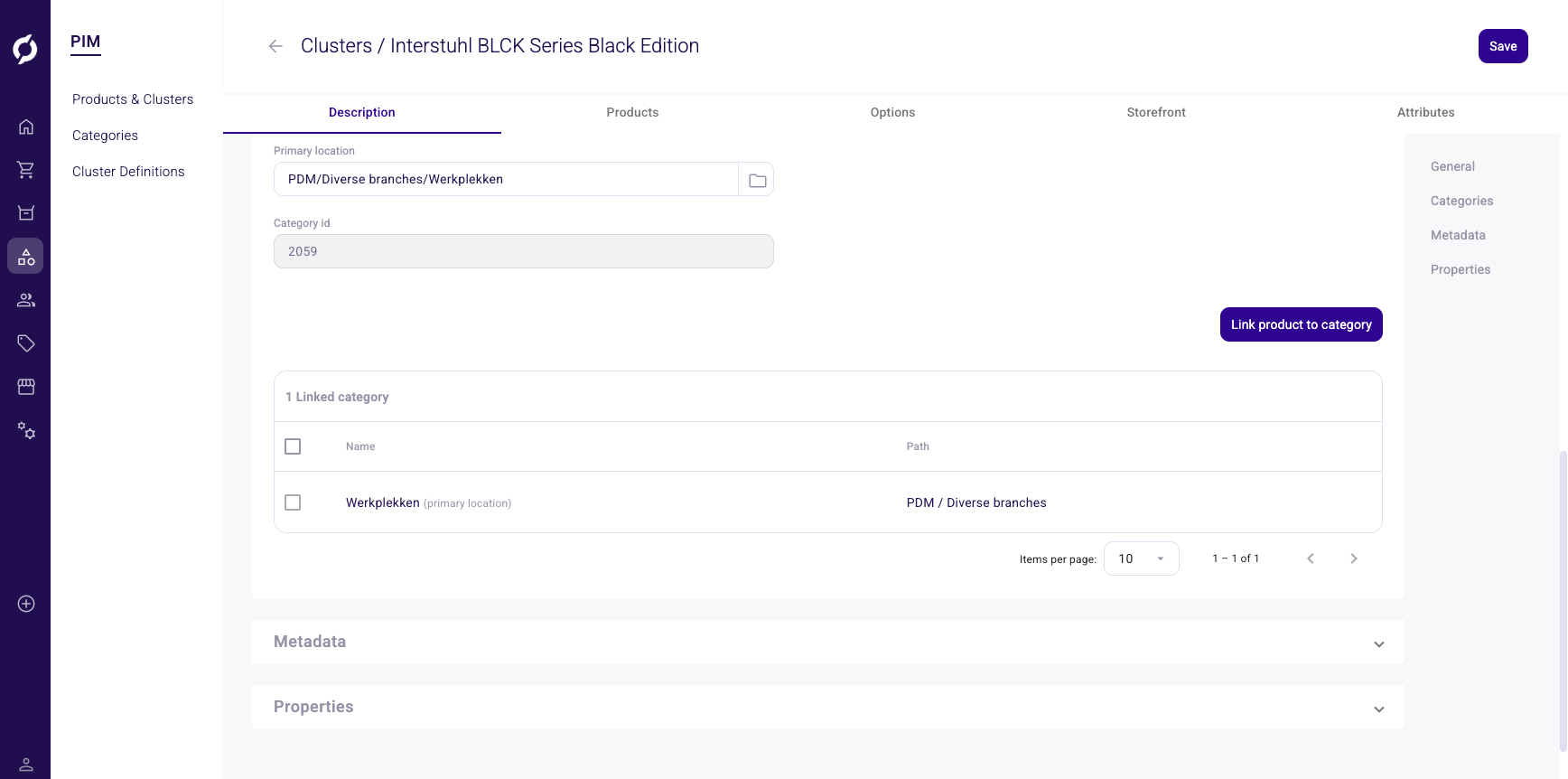Open the users icon in the sidebar

tap(26, 300)
